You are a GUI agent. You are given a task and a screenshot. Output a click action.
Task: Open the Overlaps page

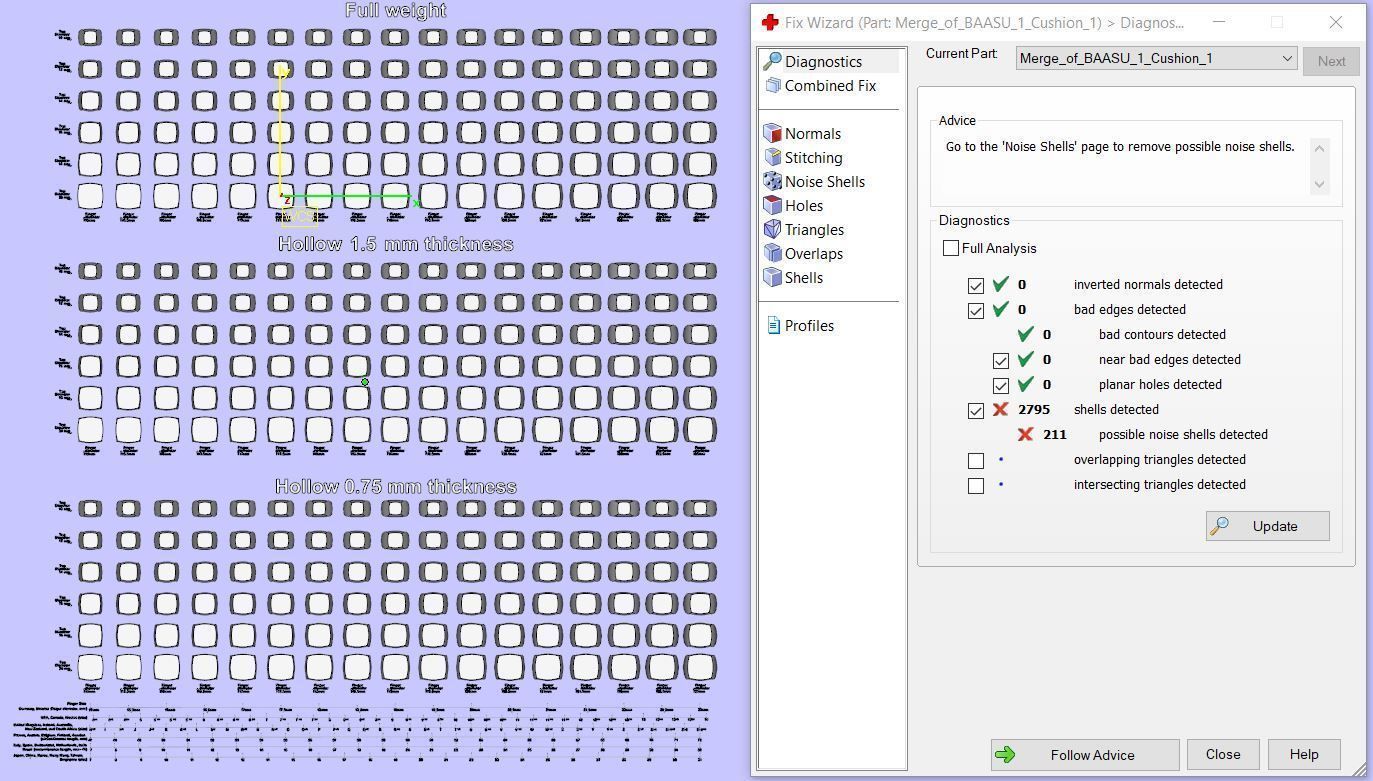tap(813, 254)
